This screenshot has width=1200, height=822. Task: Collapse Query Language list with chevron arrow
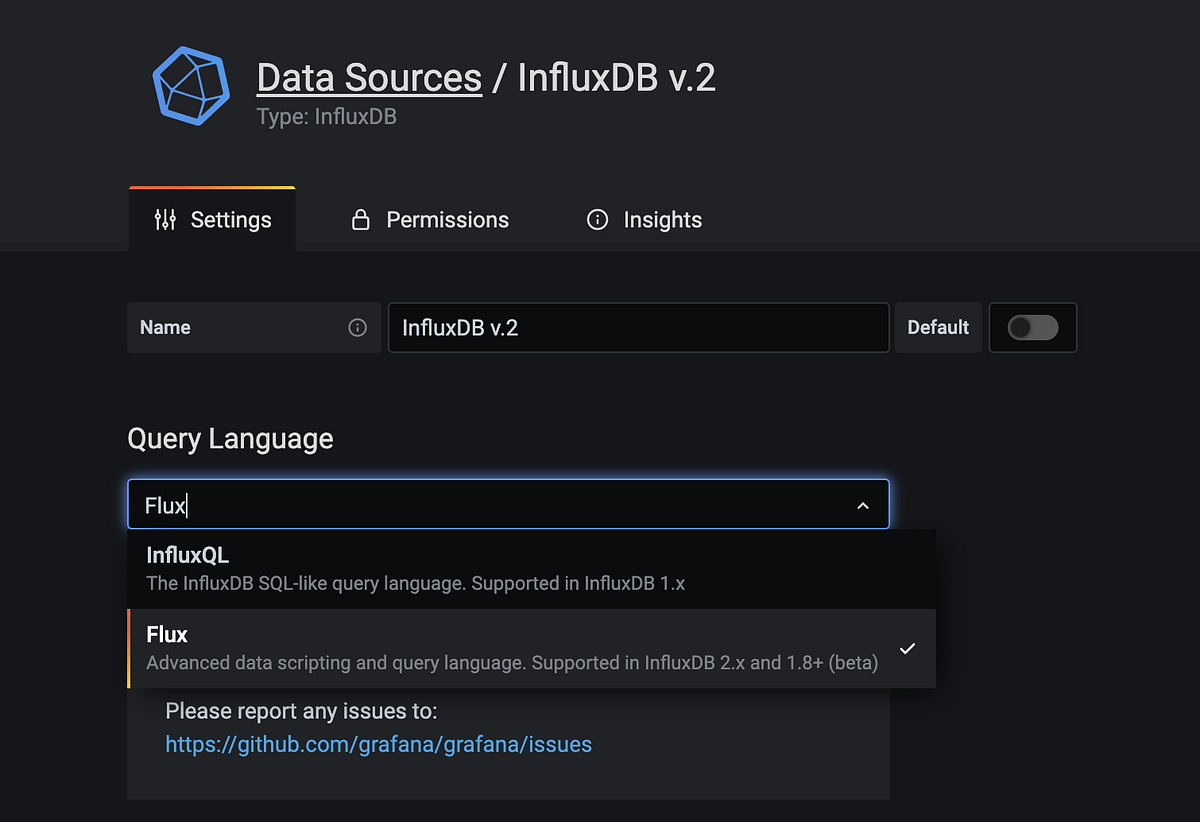(x=863, y=506)
